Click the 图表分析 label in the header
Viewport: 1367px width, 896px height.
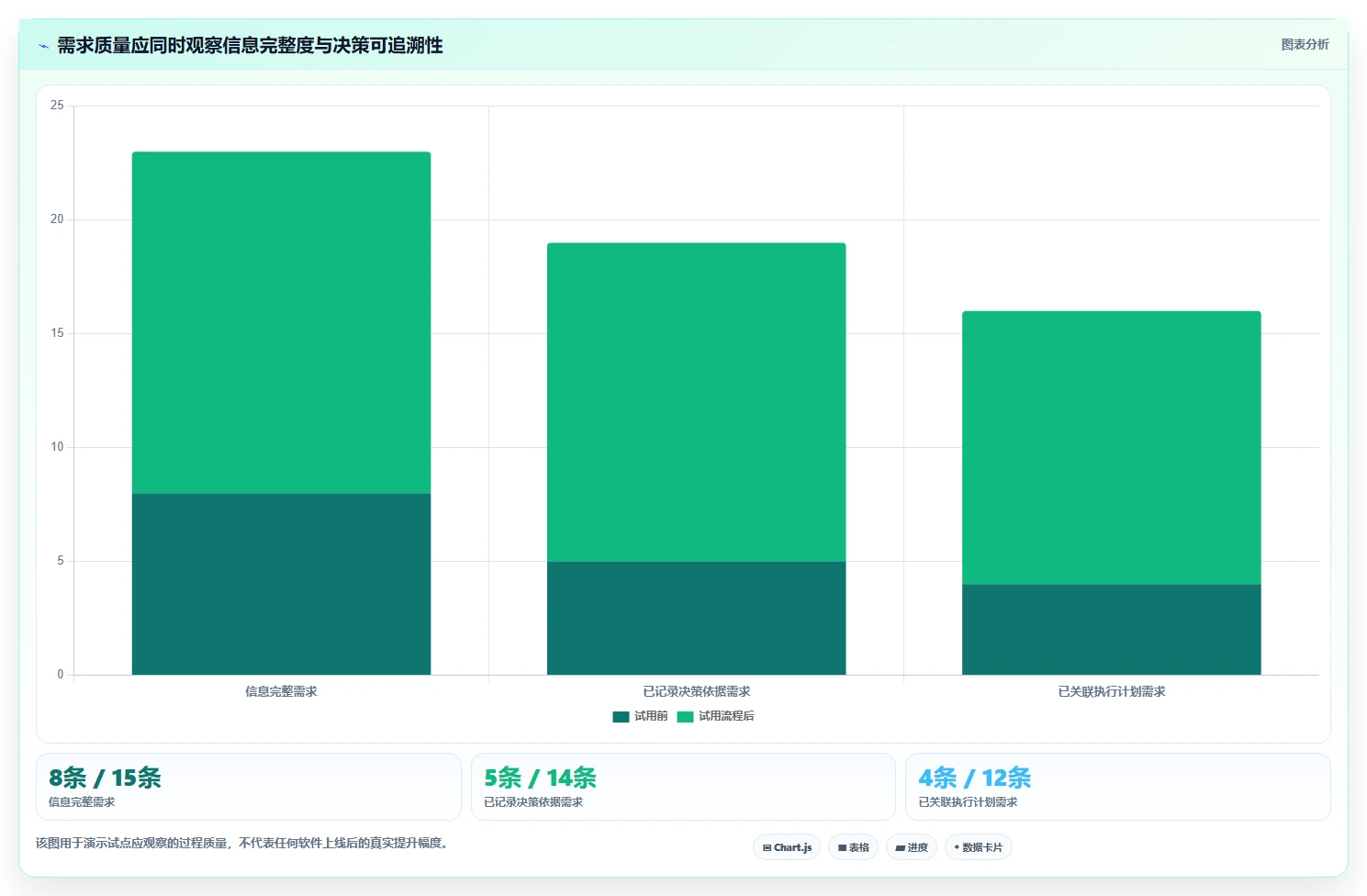click(1305, 44)
